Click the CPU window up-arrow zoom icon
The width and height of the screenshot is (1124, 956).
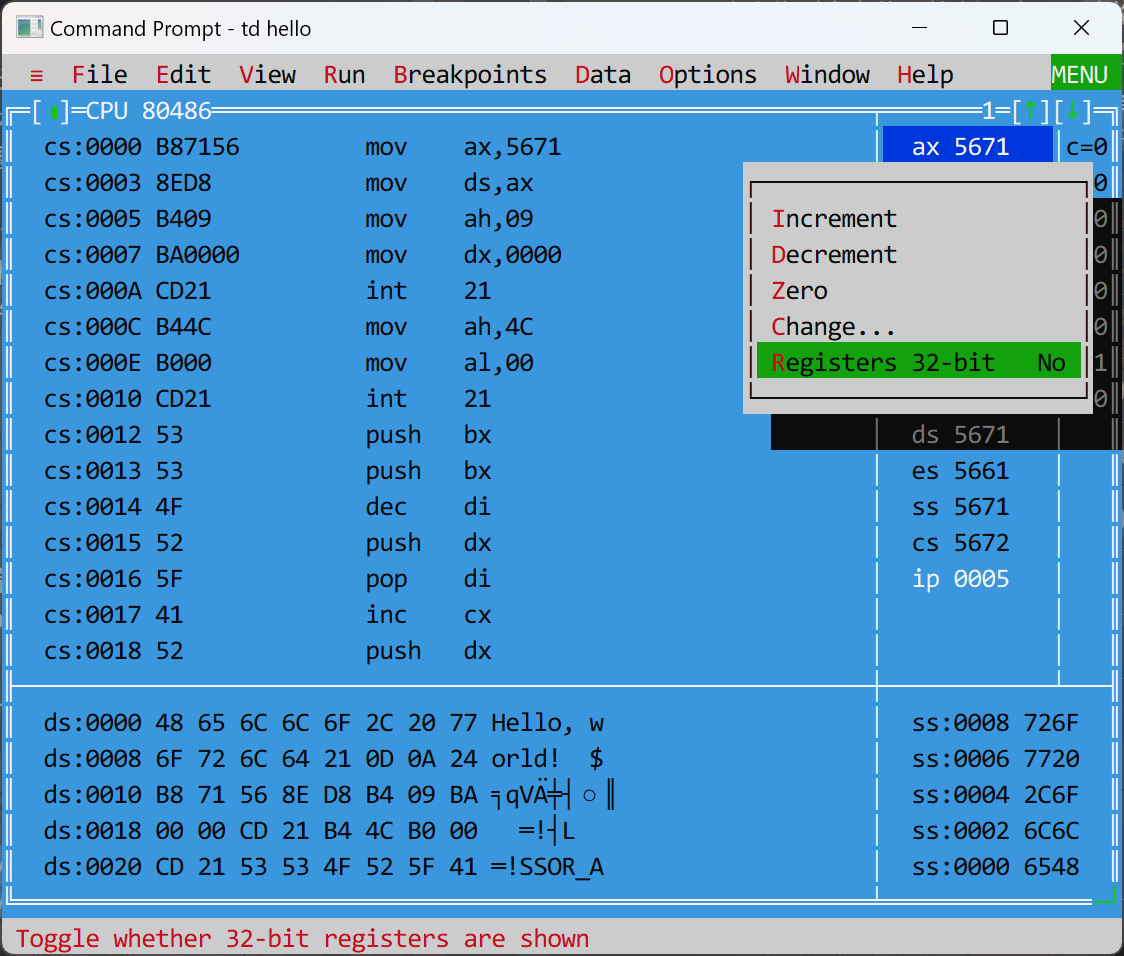pyautogui.click(x=1029, y=111)
